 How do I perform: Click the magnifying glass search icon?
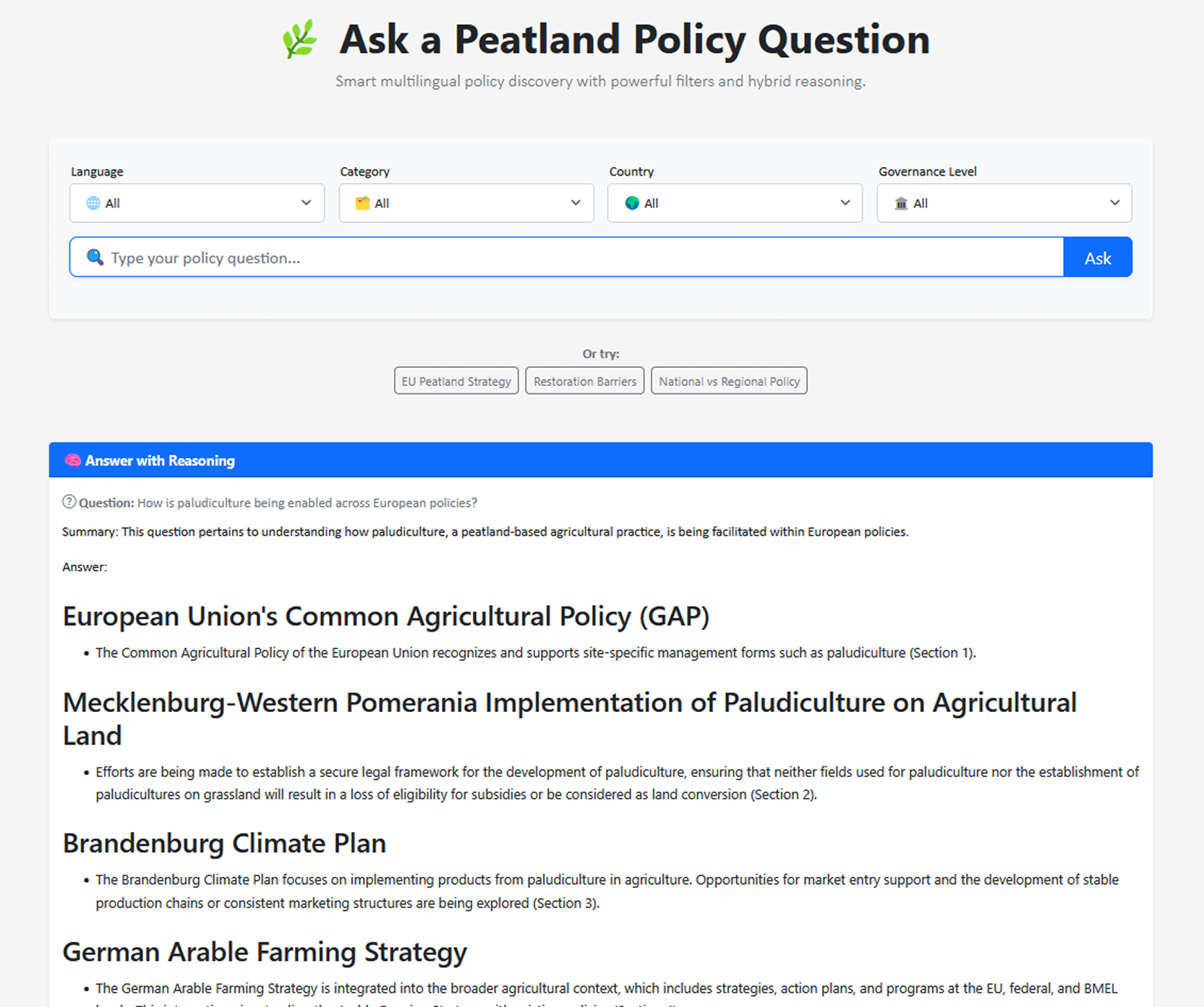pos(95,257)
